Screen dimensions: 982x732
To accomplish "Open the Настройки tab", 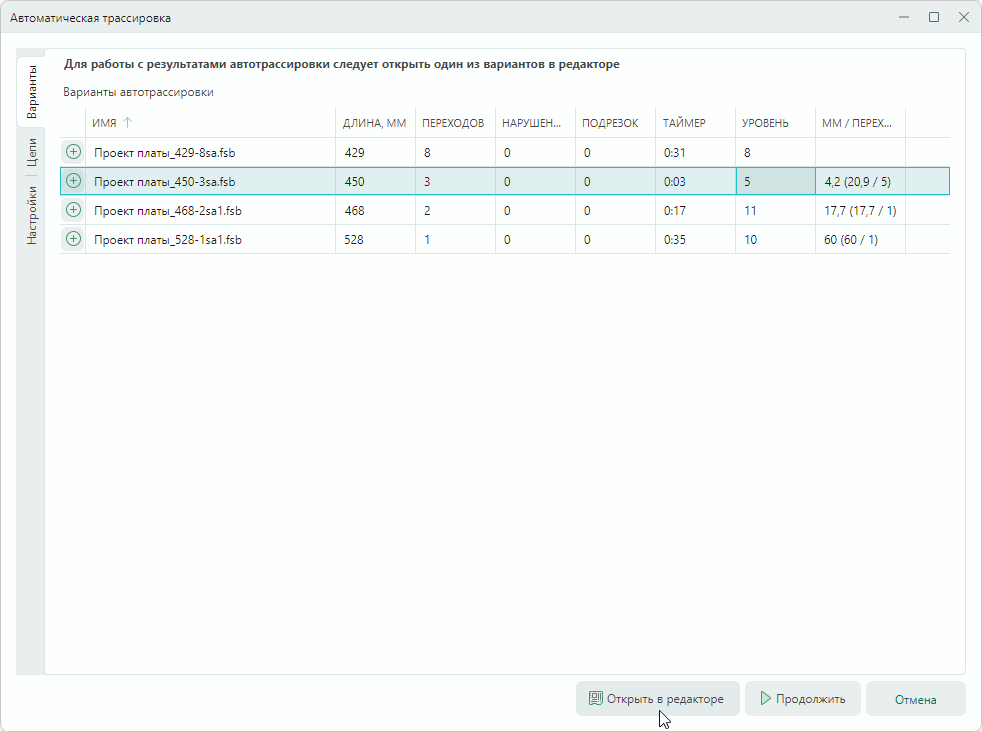I will click(x=31, y=215).
